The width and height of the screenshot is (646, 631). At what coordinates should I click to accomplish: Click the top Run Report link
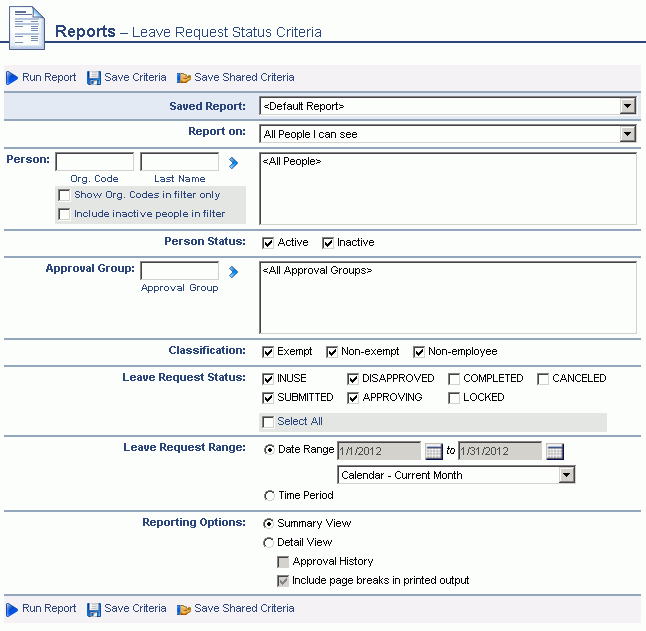click(49, 77)
